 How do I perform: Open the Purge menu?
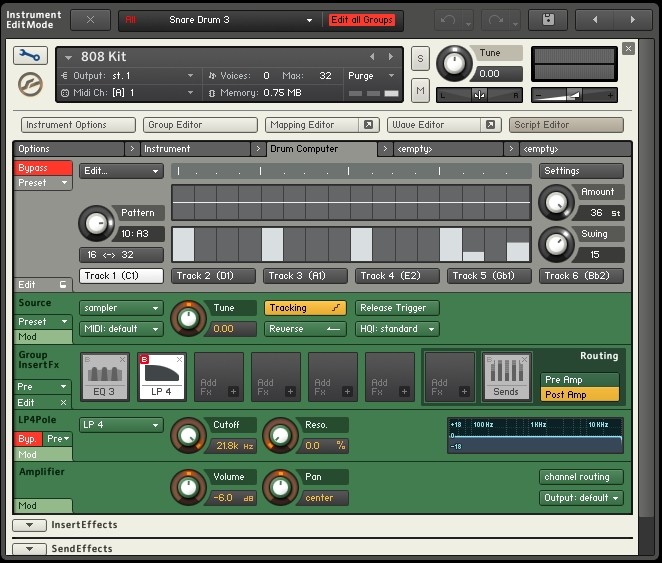tap(371, 76)
